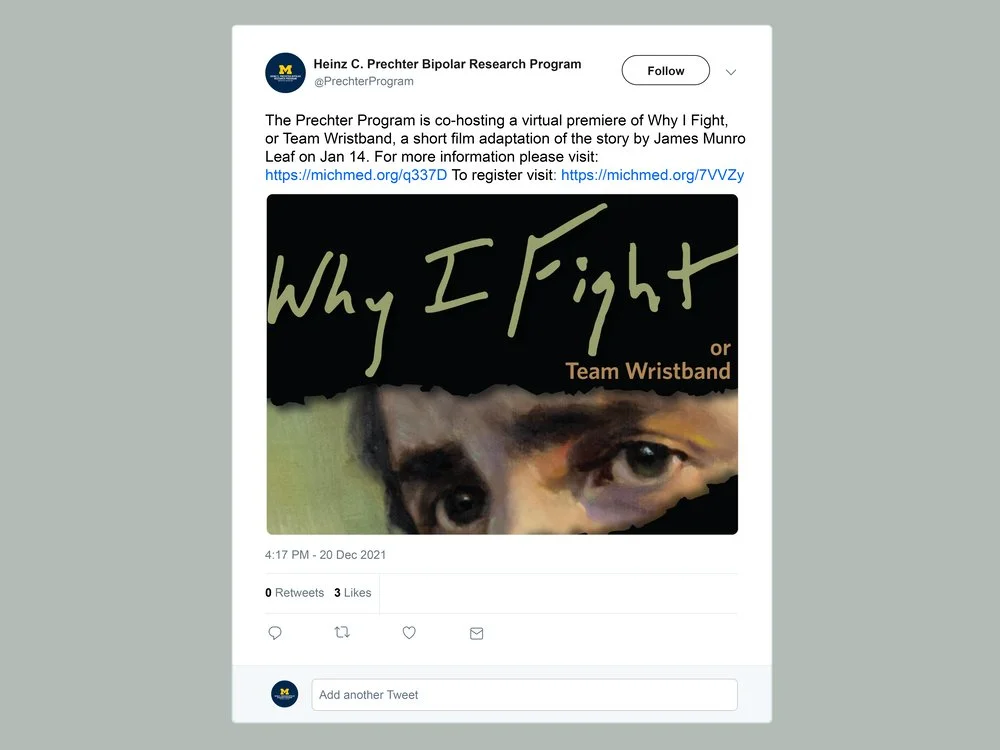Click the Team Wristband text on poster
The width and height of the screenshot is (1000, 750).
click(x=648, y=371)
